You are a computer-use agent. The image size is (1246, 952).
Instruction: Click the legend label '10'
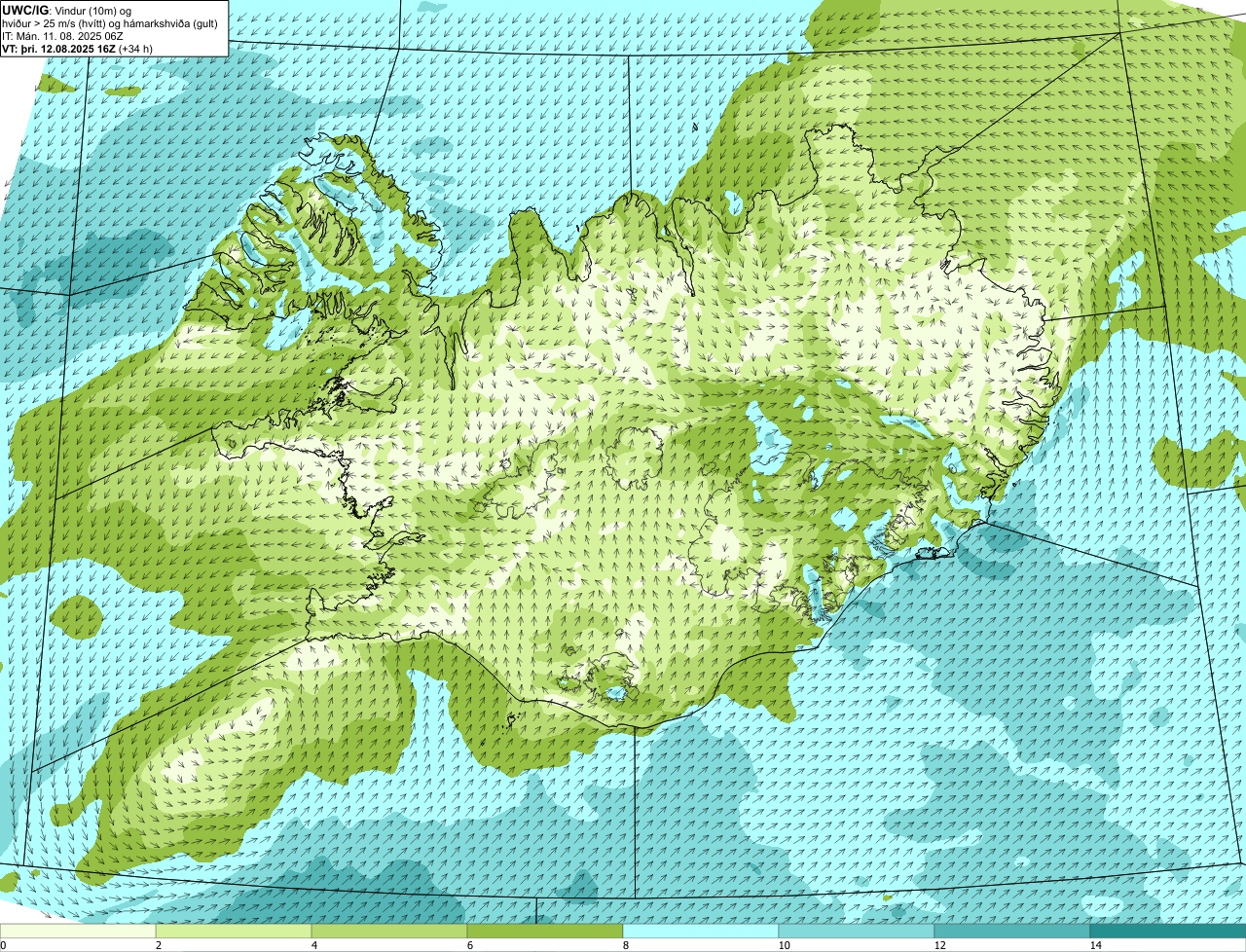coord(783,945)
